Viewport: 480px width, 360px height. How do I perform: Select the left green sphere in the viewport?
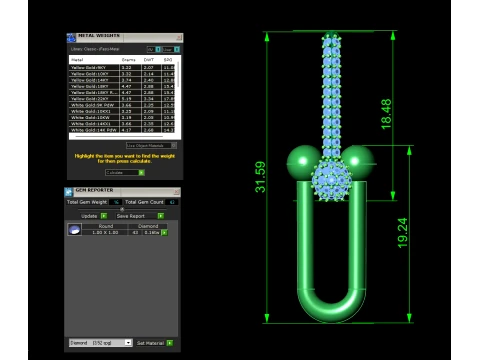point(303,162)
